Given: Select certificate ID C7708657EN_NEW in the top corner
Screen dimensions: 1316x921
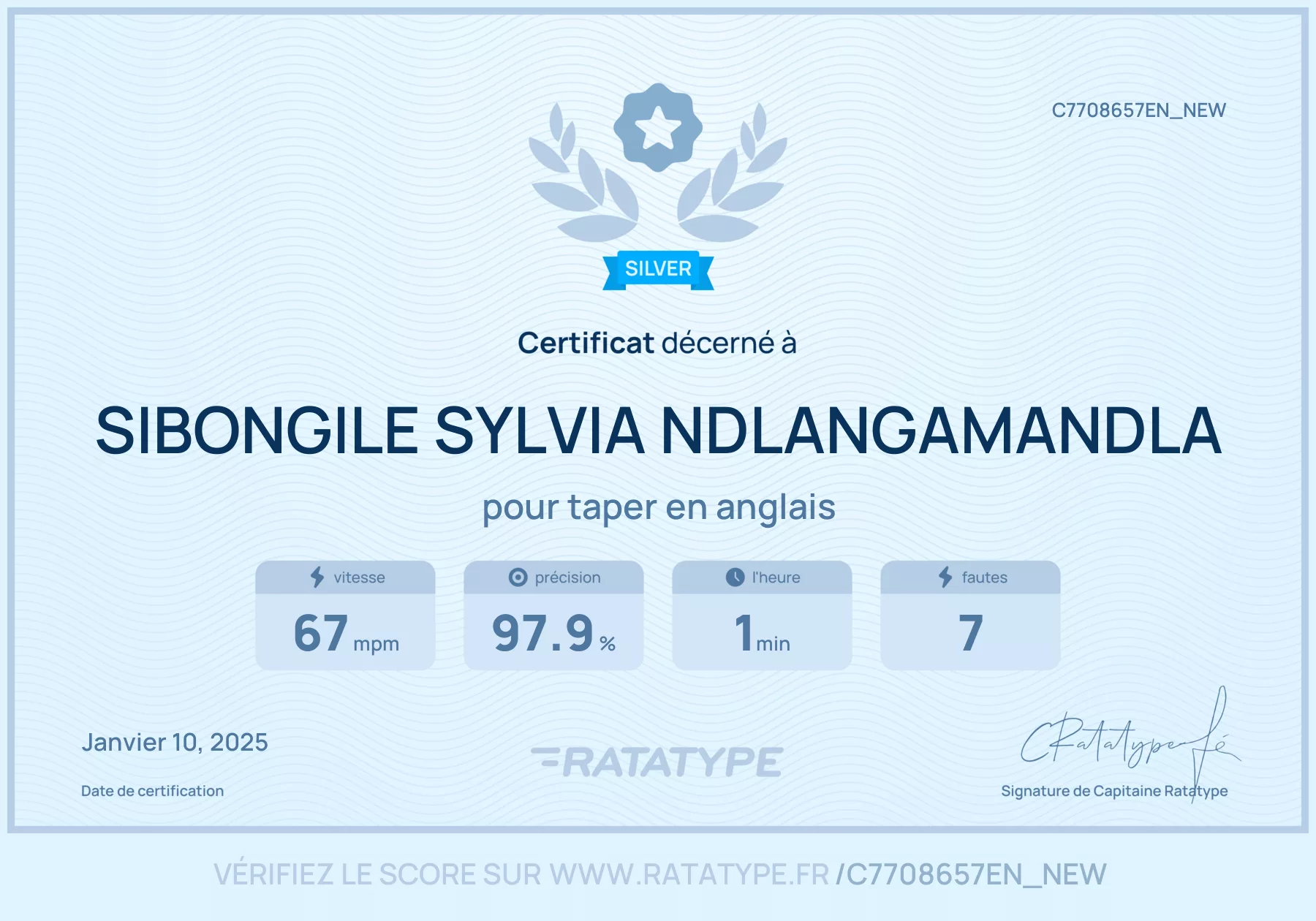Looking at the screenshot, I should click(1138, 110).
